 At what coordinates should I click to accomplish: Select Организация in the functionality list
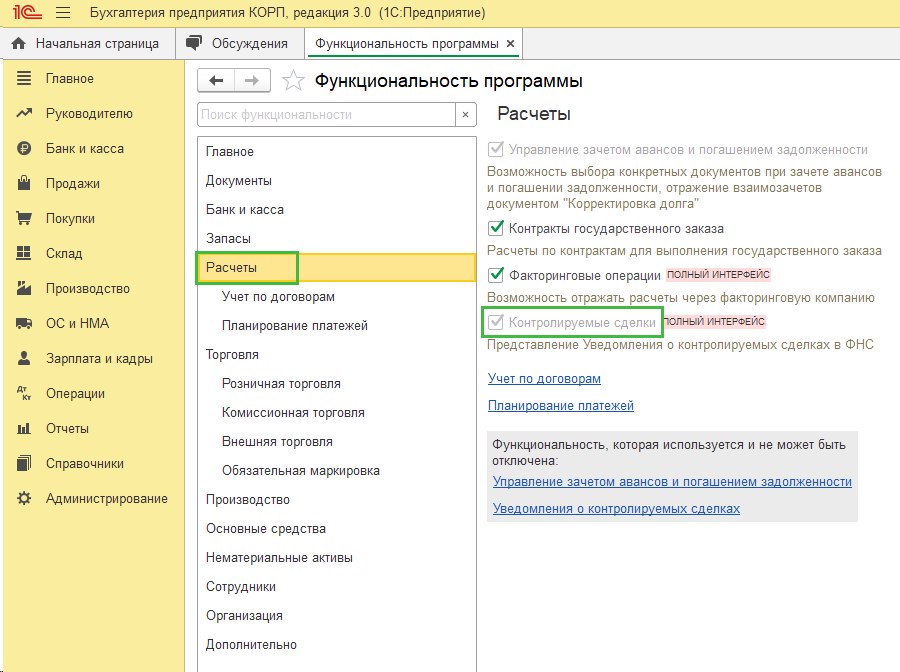pyautogui.click(x=336, y=615)
